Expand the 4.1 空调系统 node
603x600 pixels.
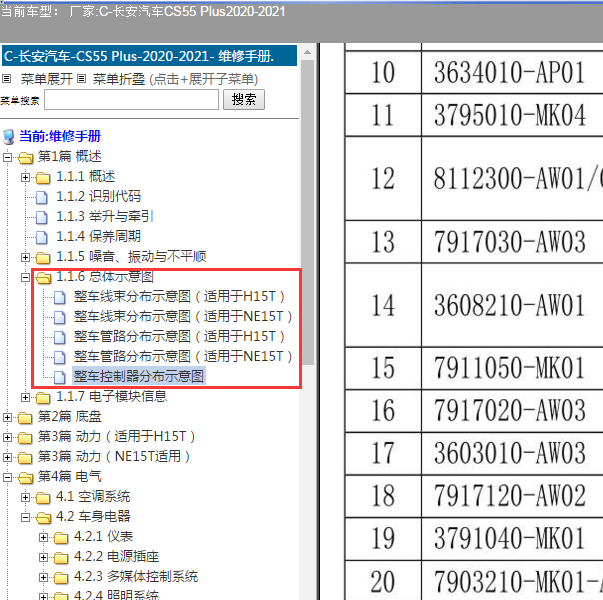point(25,497)
